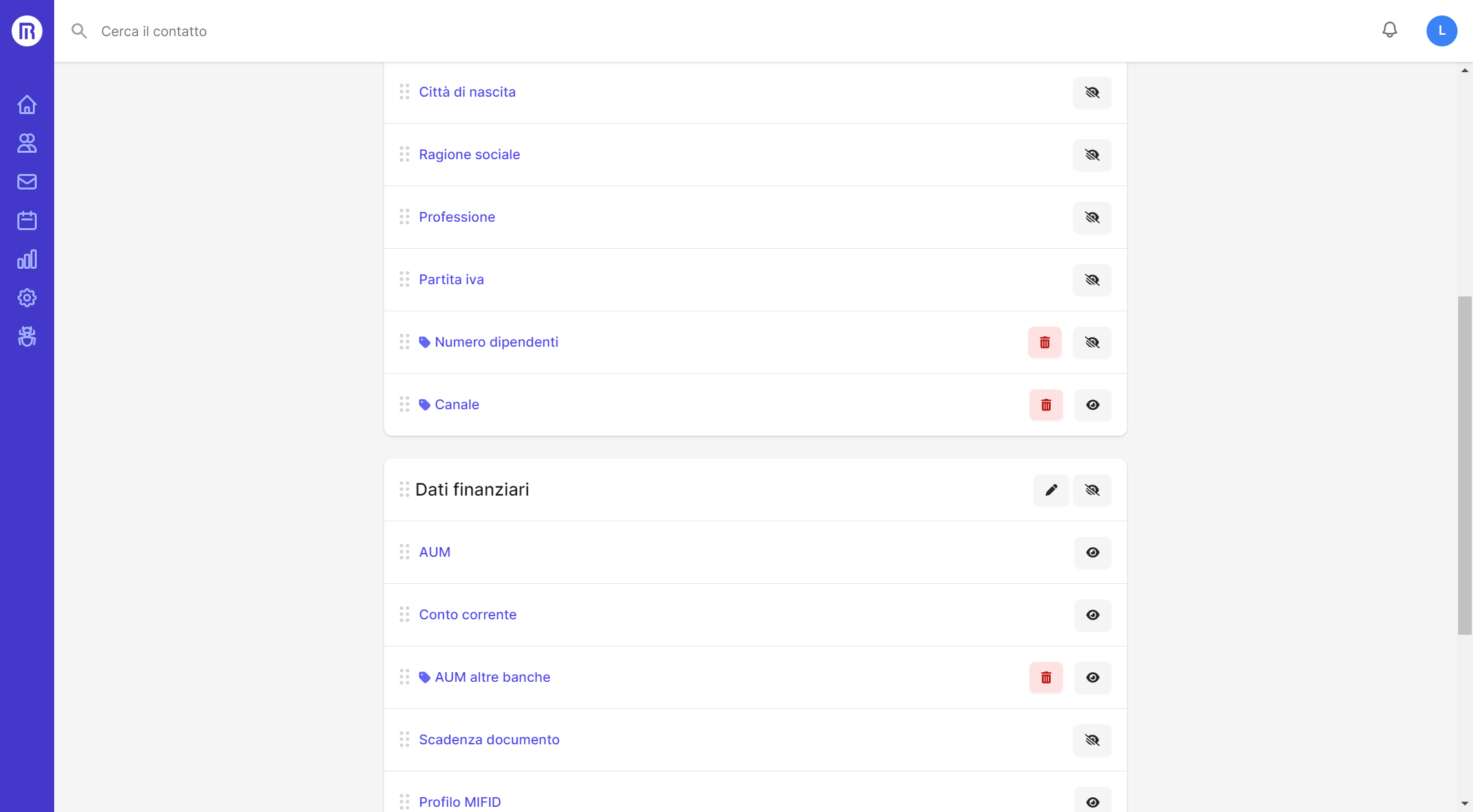Delete the Canale custom field
This screenshot has width=1473, height=812.
1046,405
